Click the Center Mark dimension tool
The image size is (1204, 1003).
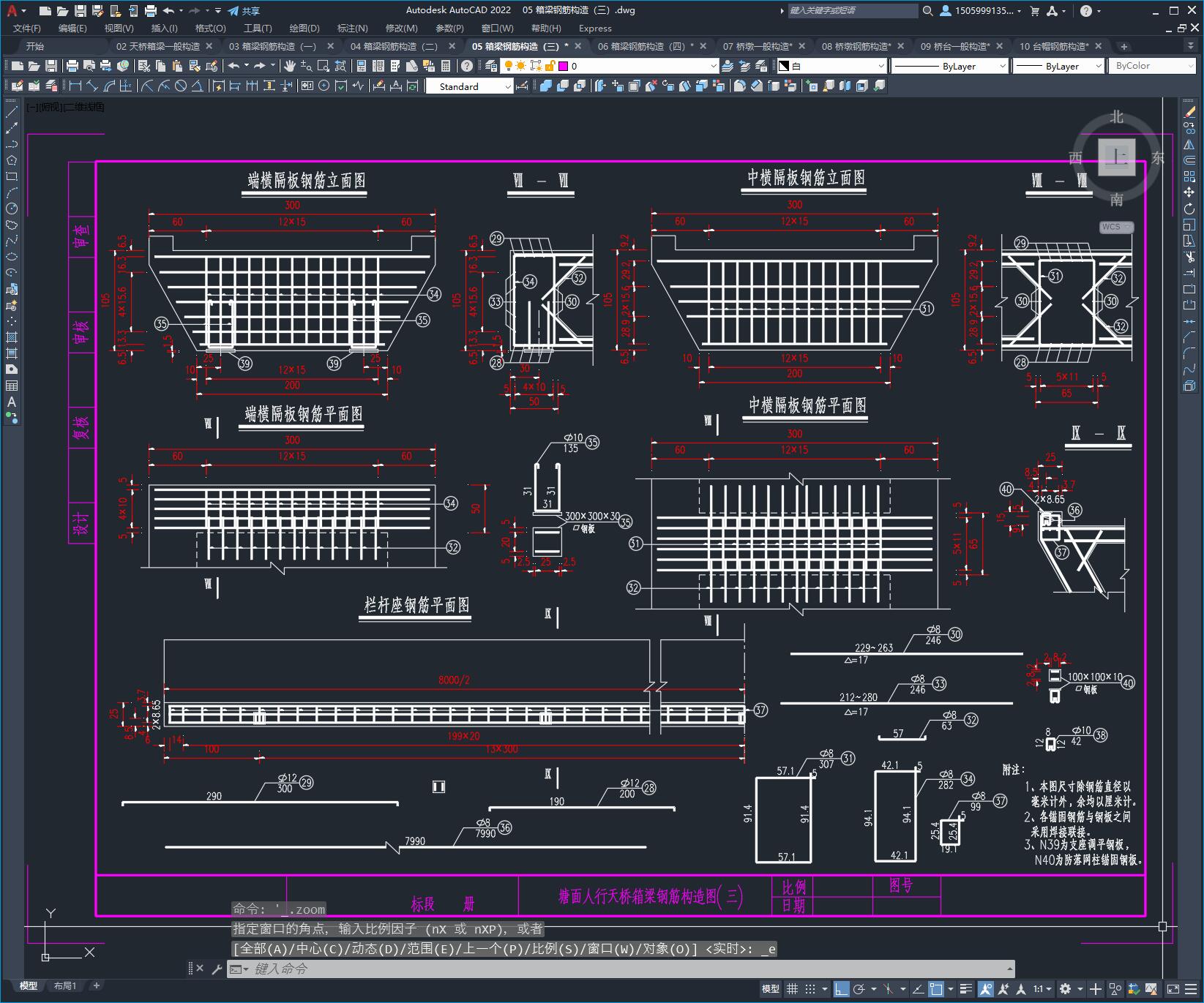[324, 86]
